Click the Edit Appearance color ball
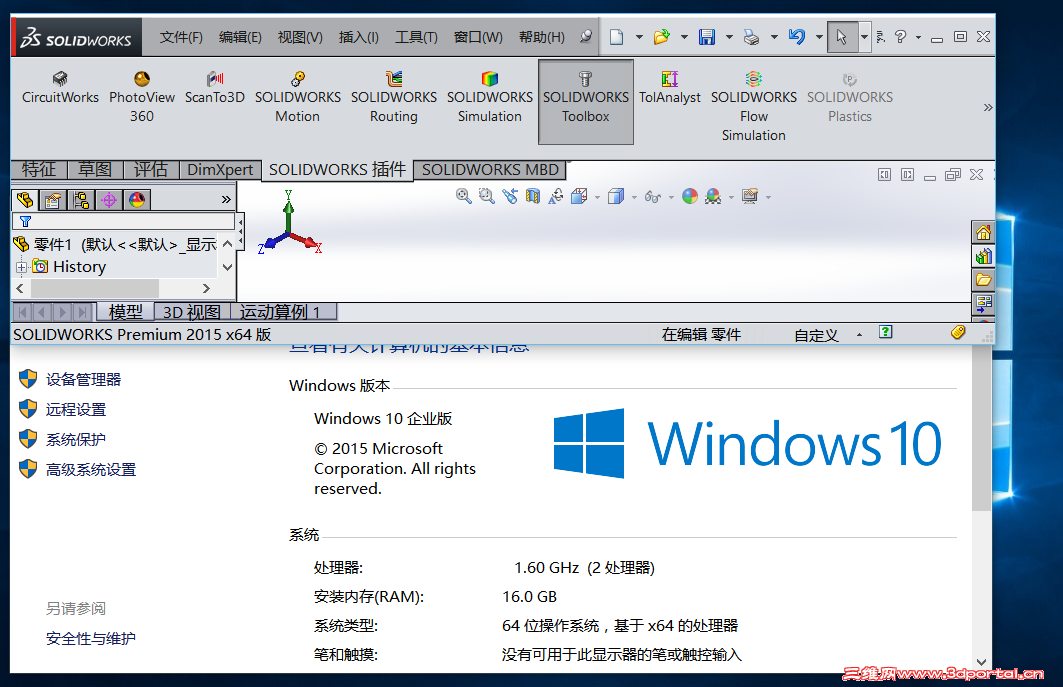1063x687 pixels. 690,197
